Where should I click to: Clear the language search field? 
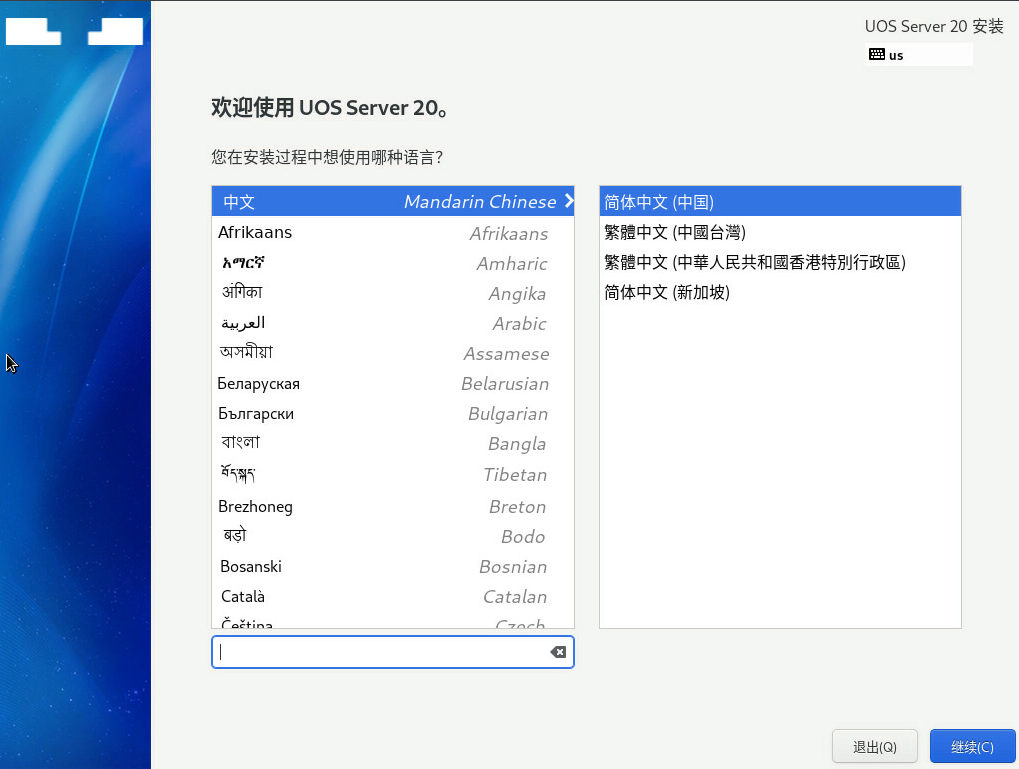558,652
